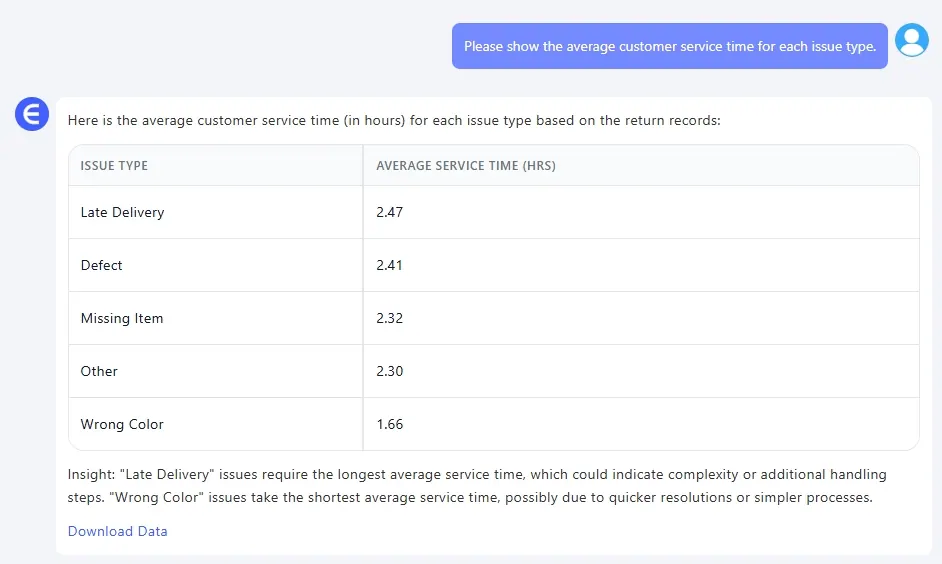The height and width of the screenshot is (564, 942).
Task: Open the Download Data link
Action: [117, 531]
